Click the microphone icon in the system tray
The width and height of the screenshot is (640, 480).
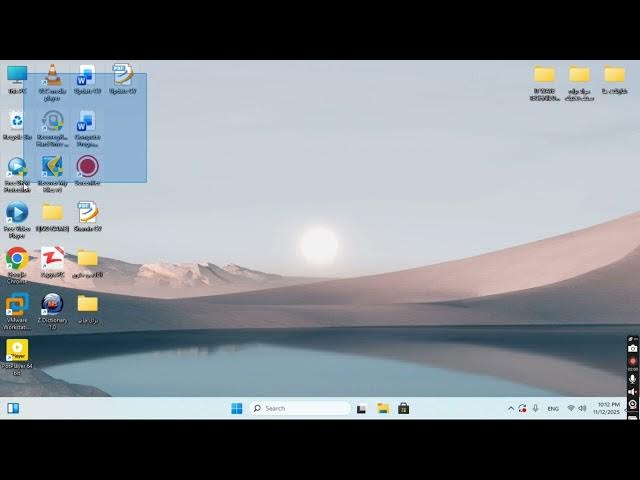pos(536,408)
